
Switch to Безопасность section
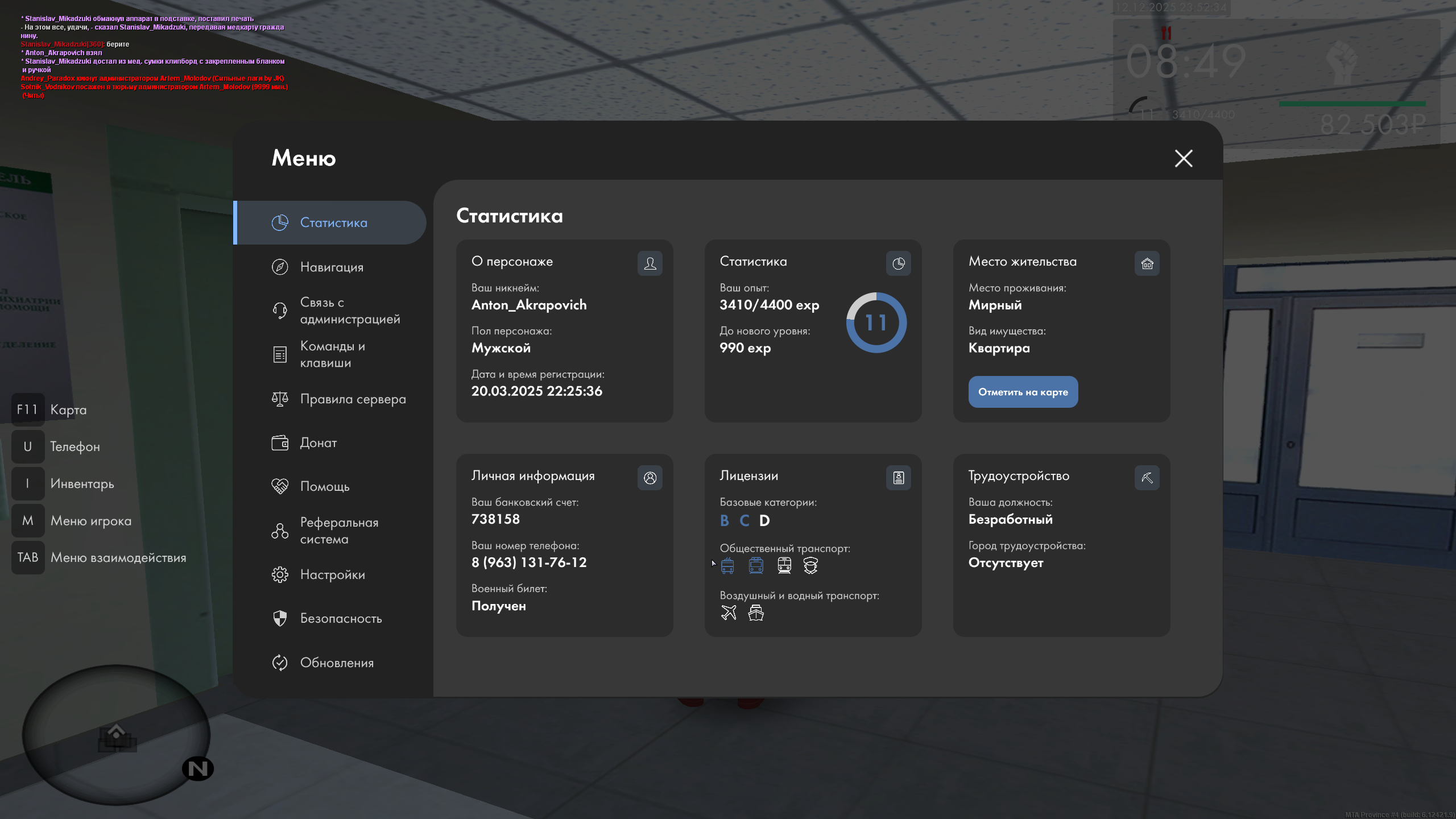pyautogui.click(x=341, y=618)
